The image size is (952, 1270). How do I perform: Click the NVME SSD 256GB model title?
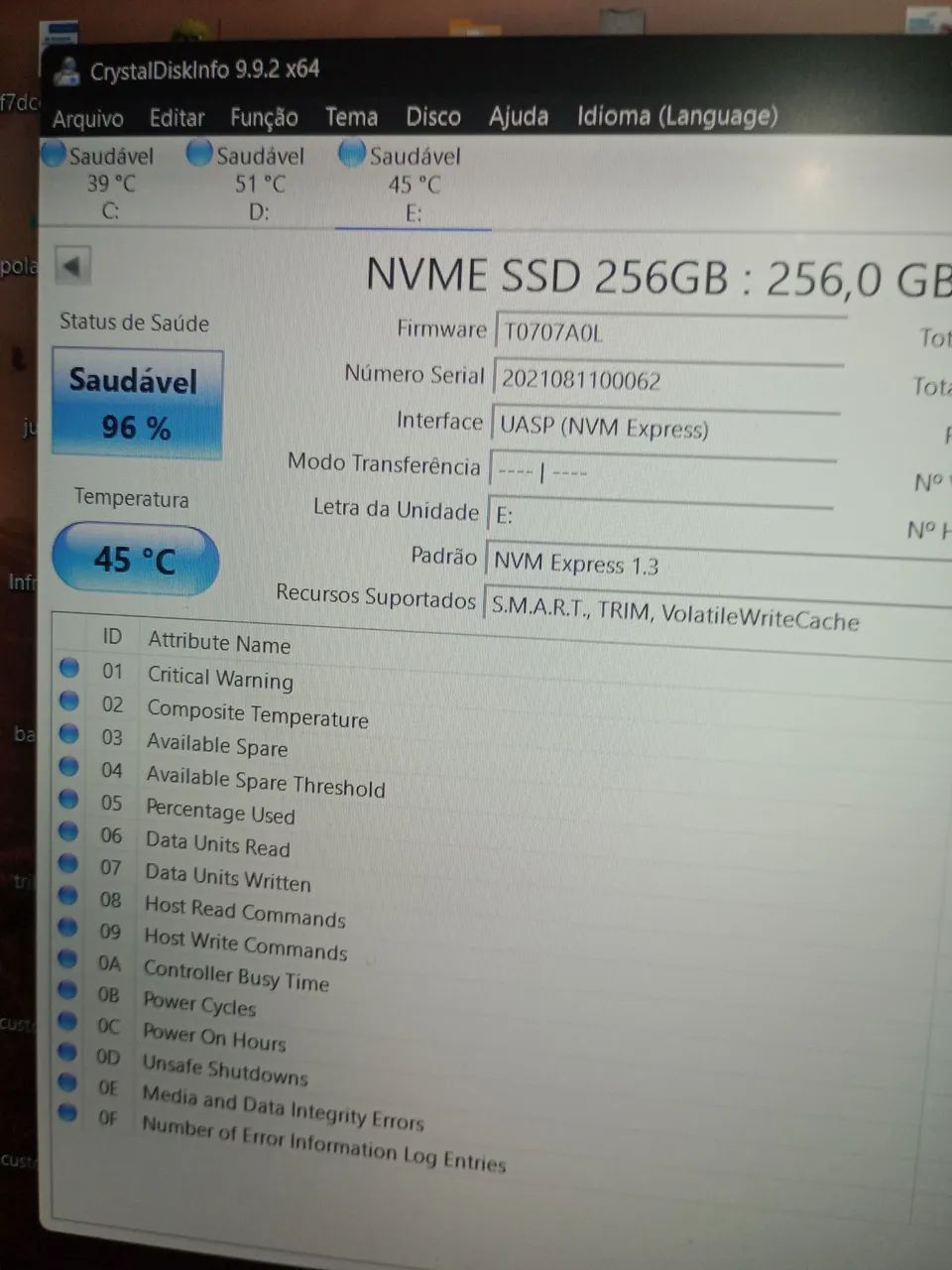coord(658,278)
